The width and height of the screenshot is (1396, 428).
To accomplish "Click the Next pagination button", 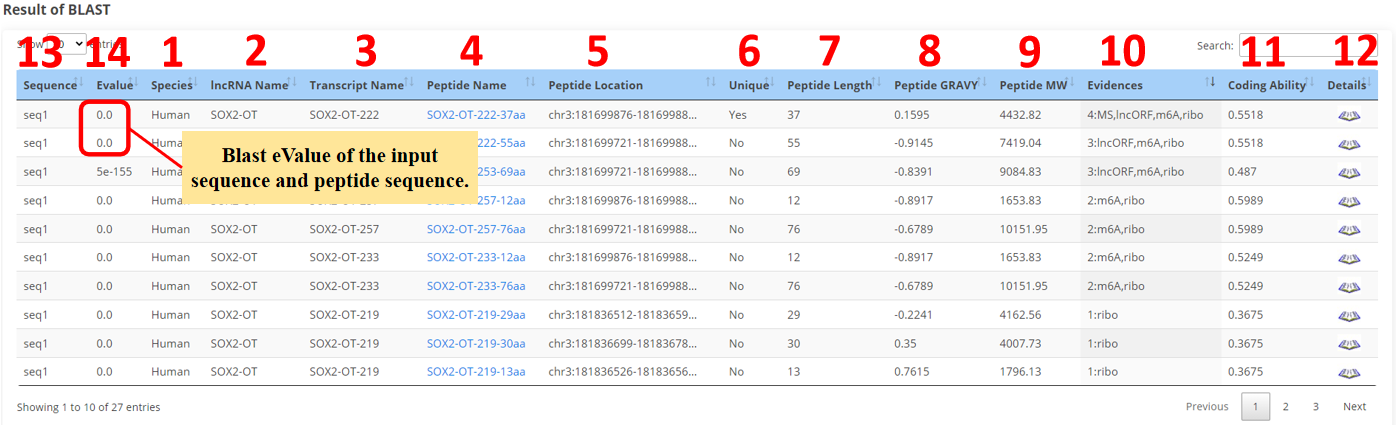I will (1354, 407).
